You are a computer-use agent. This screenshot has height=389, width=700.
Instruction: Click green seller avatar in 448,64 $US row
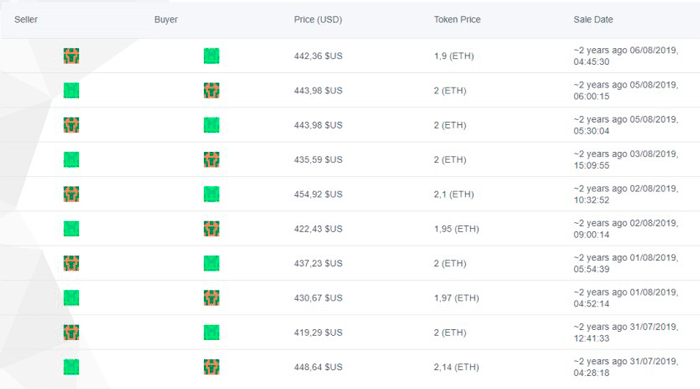71,367
